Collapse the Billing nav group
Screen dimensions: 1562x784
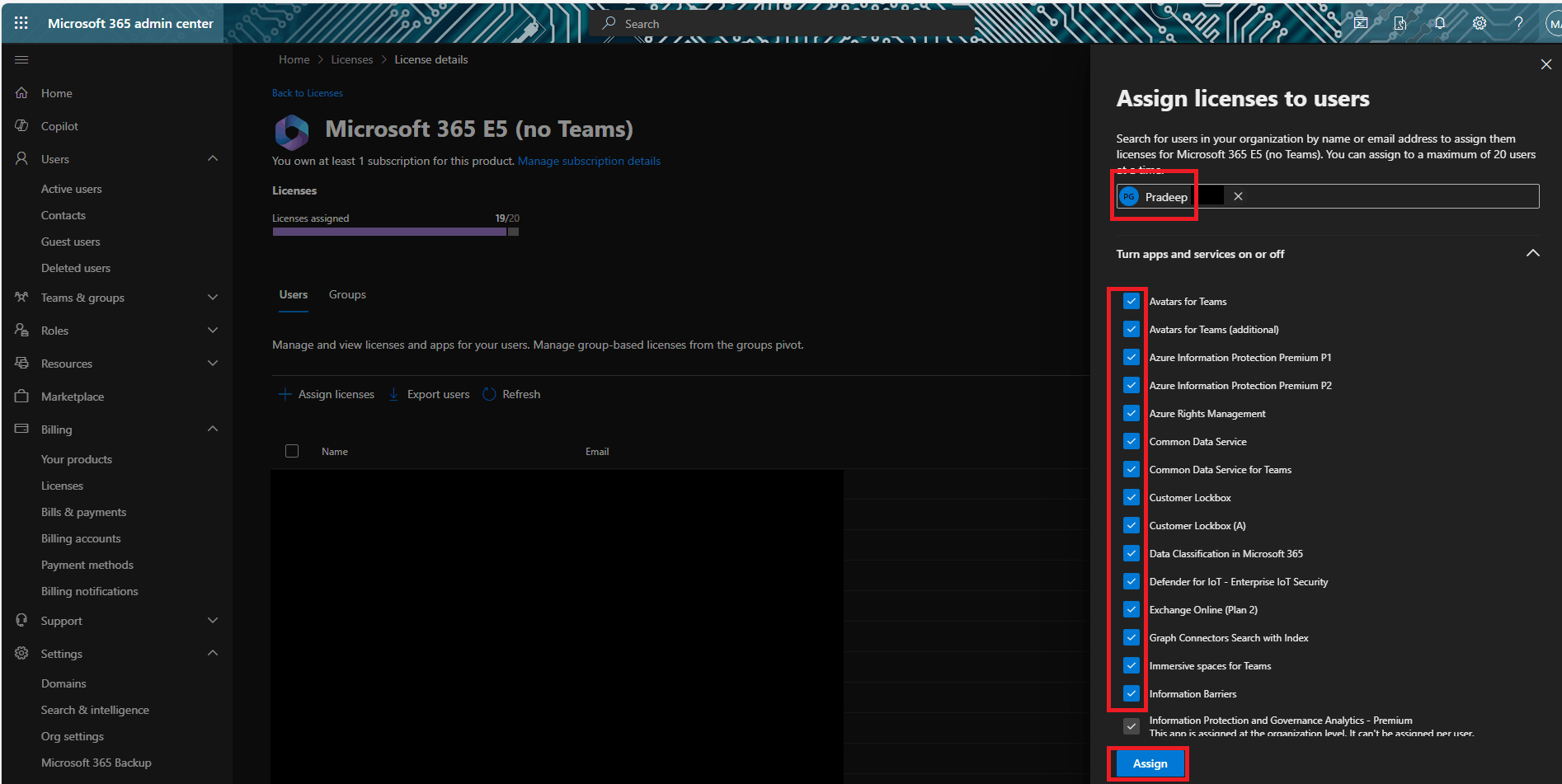point(213,429)
